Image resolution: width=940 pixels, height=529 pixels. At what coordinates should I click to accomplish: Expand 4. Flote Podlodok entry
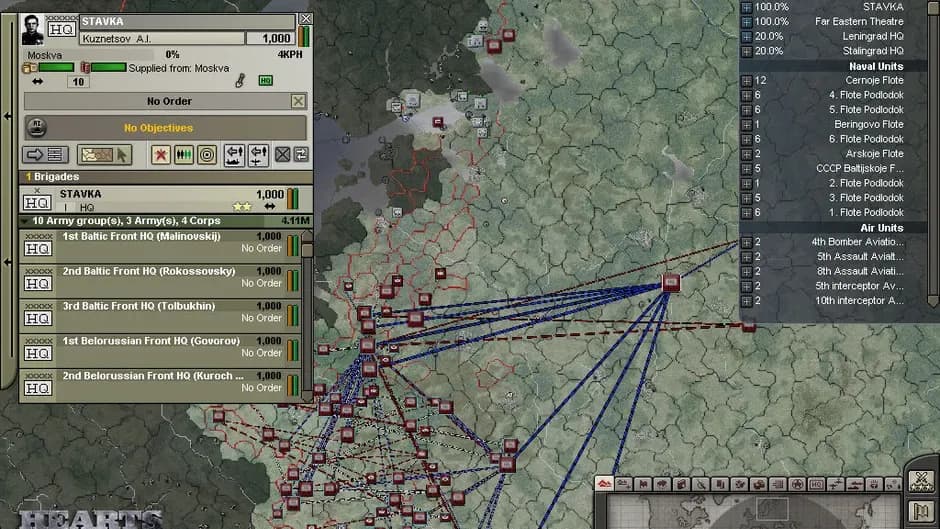pos(746,95)
